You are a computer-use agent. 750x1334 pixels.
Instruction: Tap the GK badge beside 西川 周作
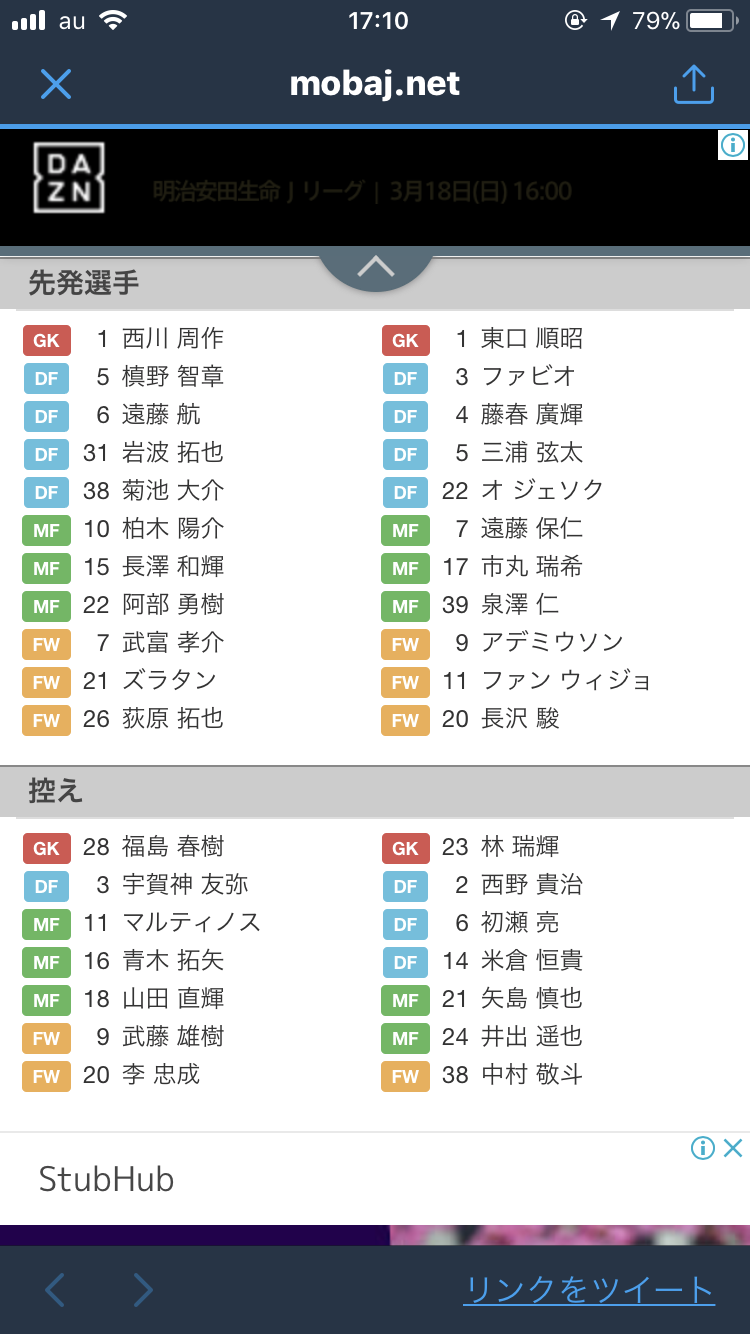coord(47,340)
